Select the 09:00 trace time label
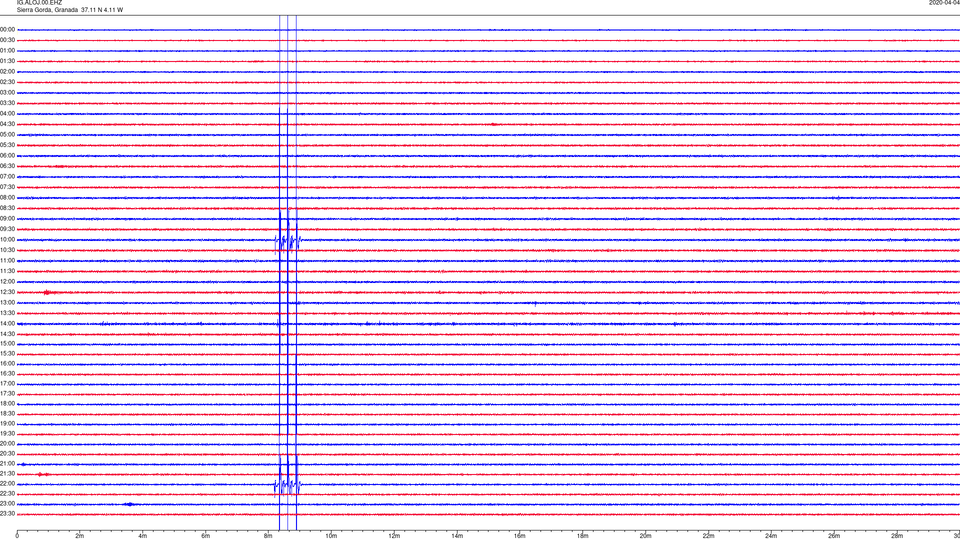Screen dimensions: 960x540 7,219
